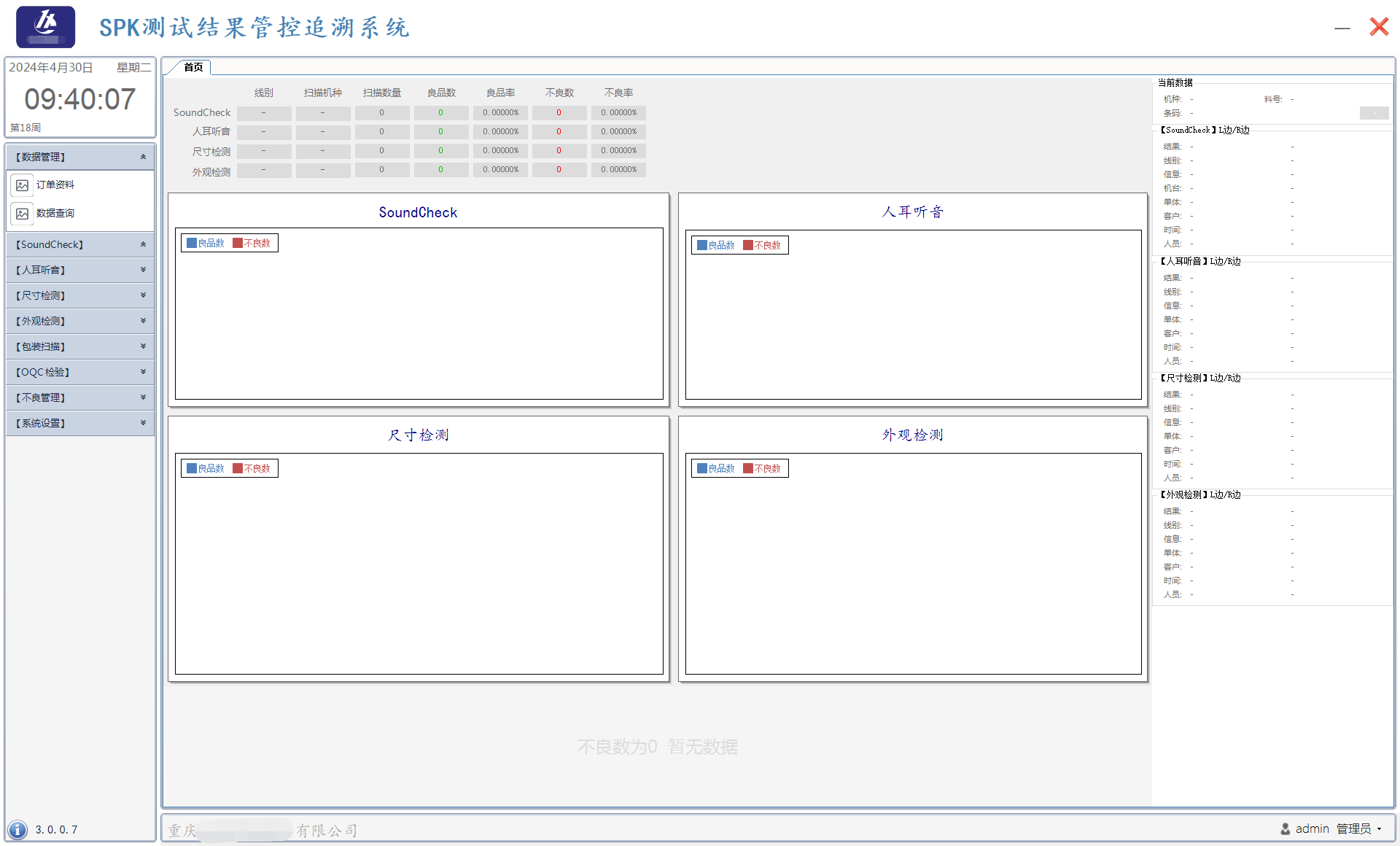Click the admin user icon
Viewport: 1400px width, 846px height.
tap(1285, 828)
